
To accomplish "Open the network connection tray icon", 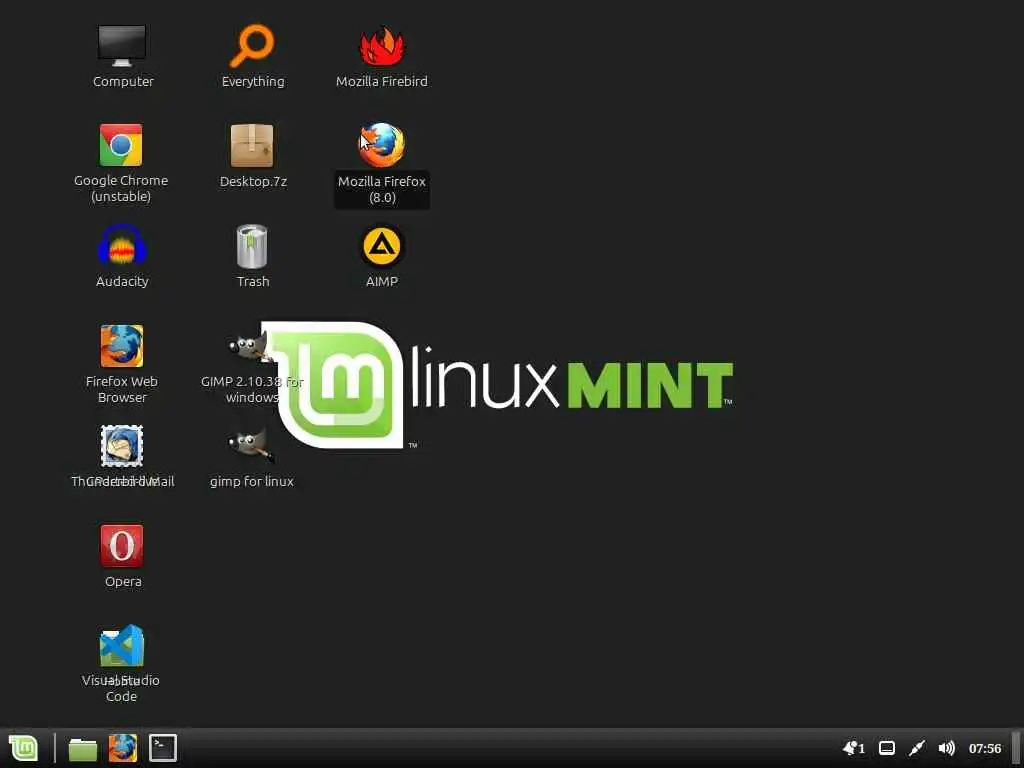I will tap(917, 748).
